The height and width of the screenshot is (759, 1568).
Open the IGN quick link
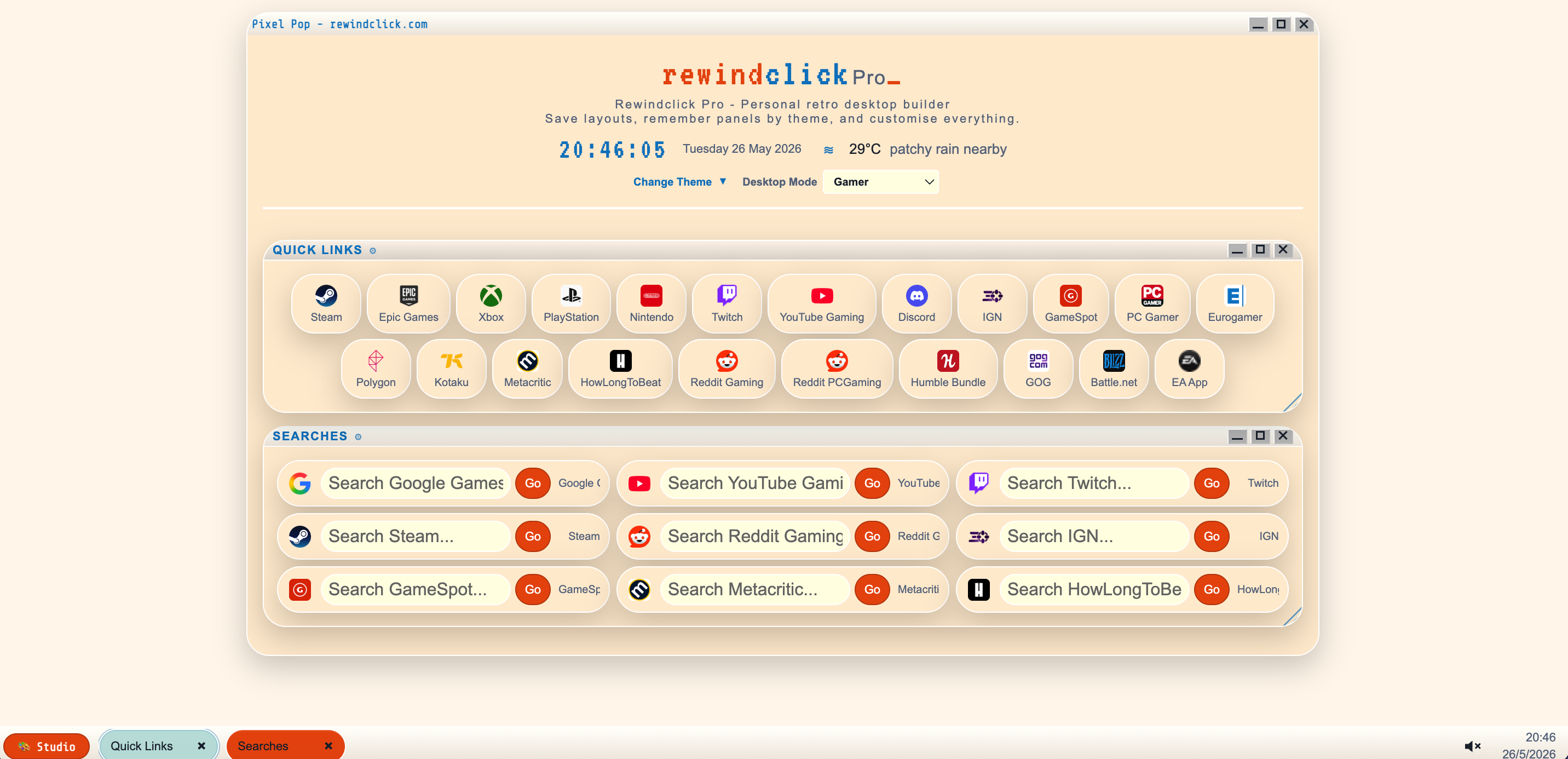992,303
